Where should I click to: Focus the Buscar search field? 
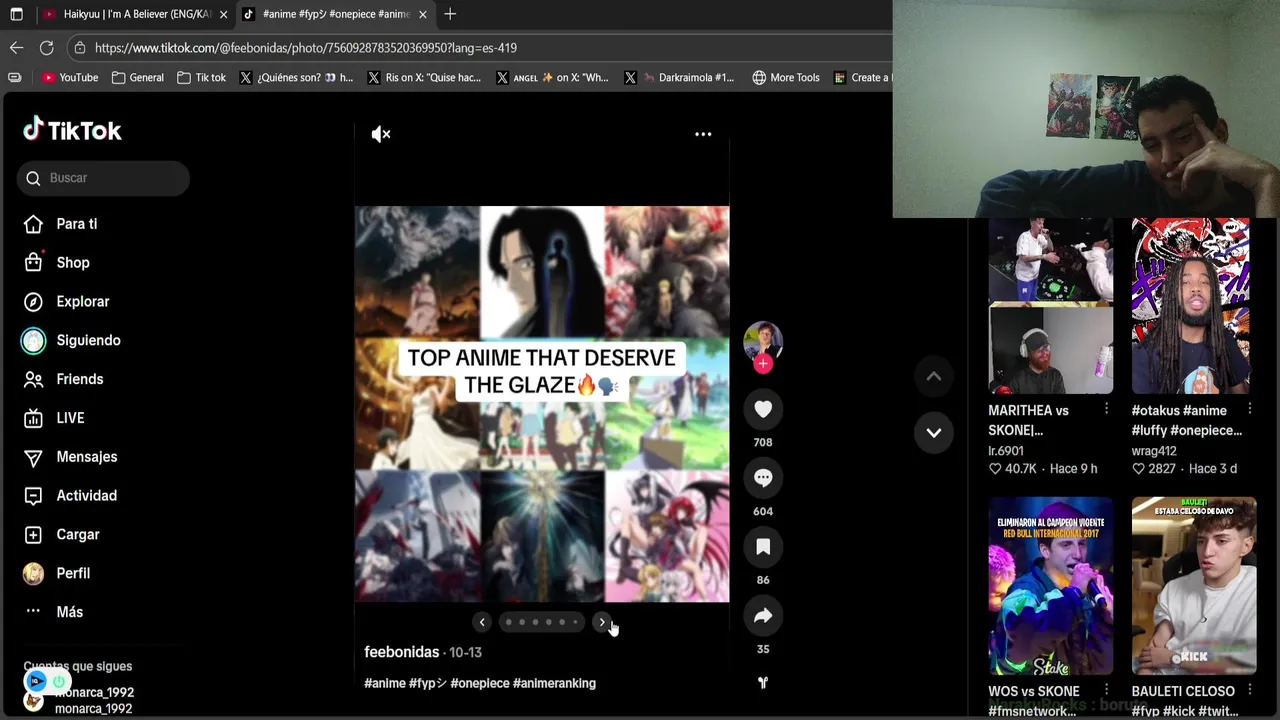pos(103,178)
